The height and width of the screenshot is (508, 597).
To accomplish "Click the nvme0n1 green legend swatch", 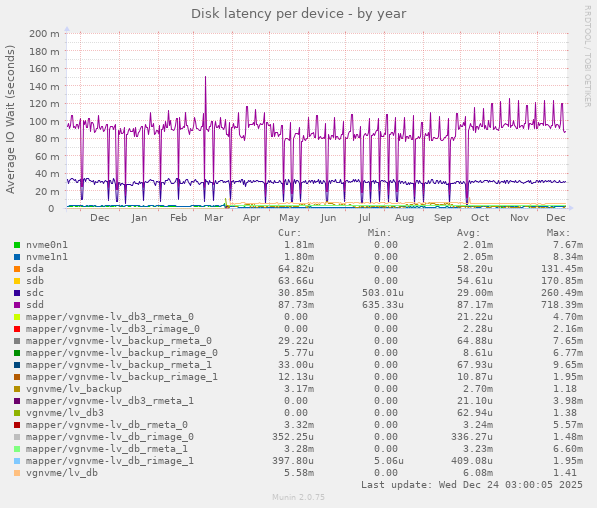I will pos(17,245).
